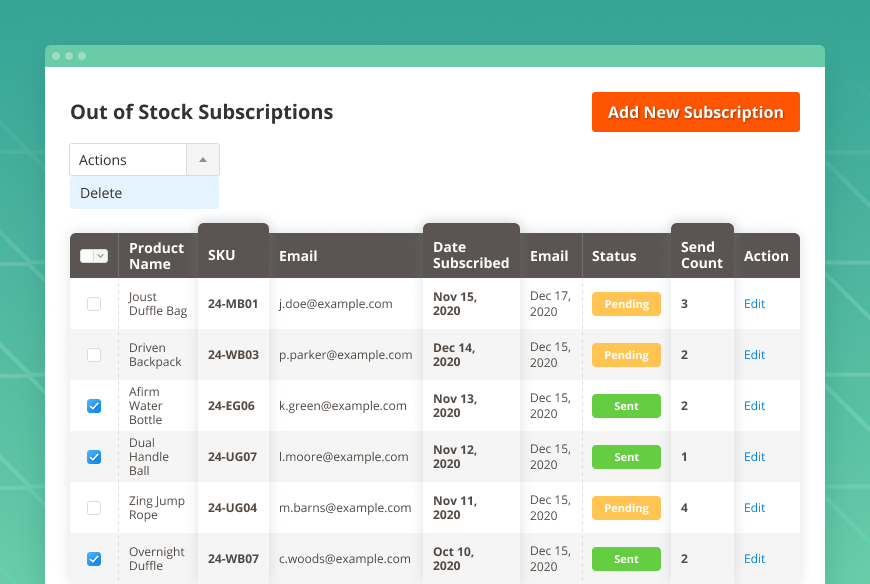The width and height of the screenshot is (870, 584).
Task: Edit the Joust Duffle Bag subscription
Action: point(754,304)
